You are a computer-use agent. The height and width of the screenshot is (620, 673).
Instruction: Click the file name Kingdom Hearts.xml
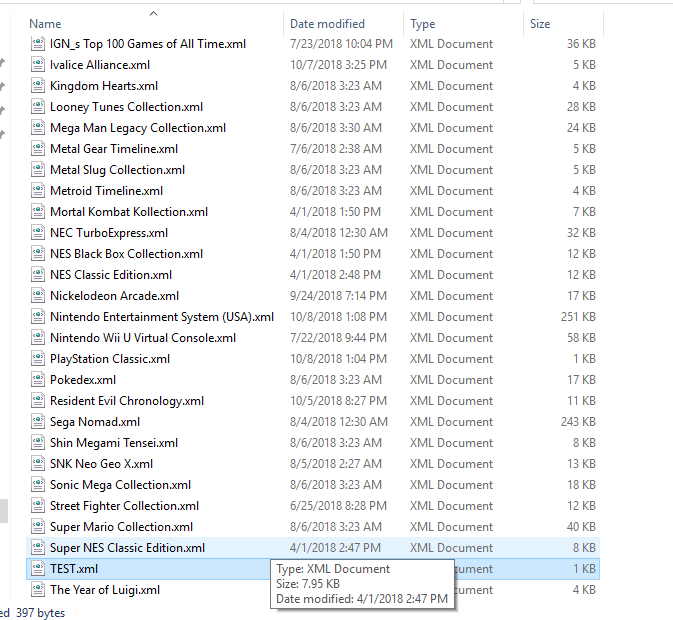(104, 86)
